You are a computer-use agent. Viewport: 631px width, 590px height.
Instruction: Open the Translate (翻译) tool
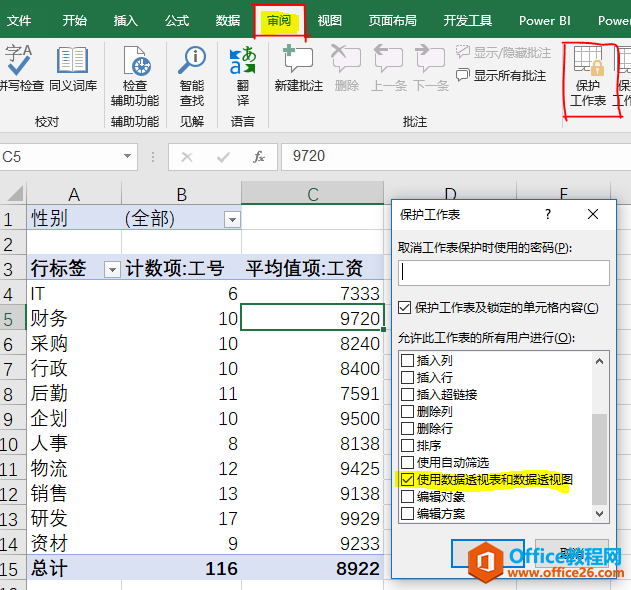243,76
